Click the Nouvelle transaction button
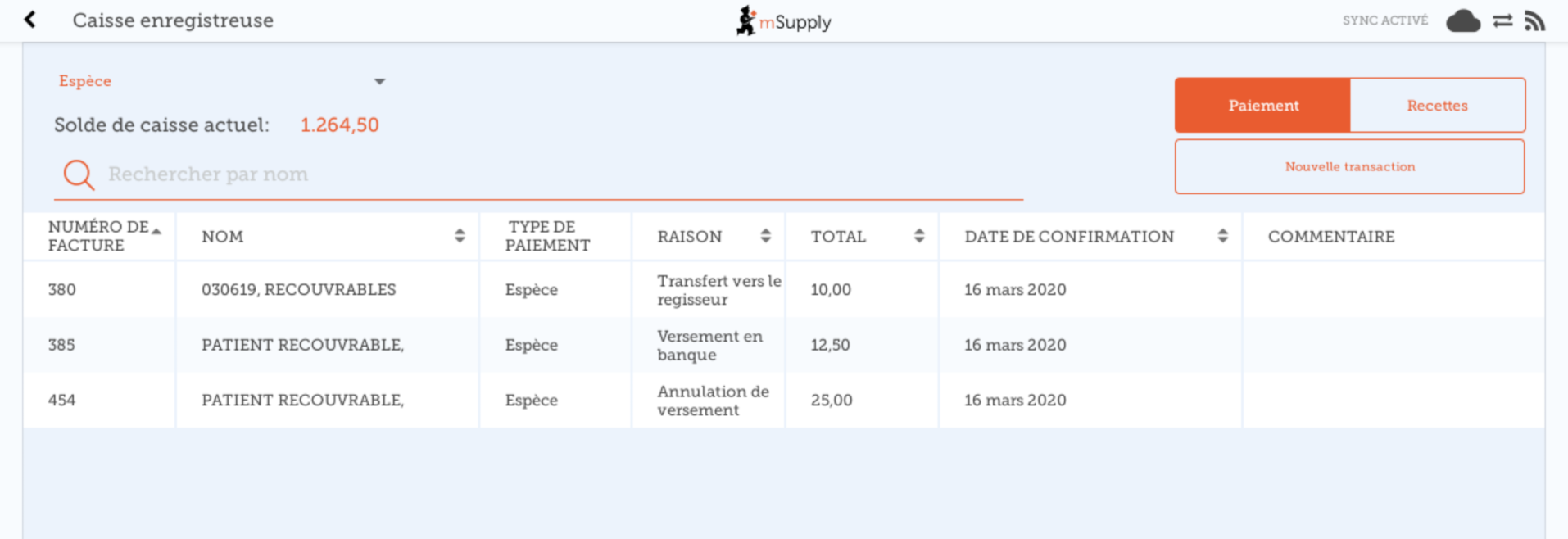The height and width of the screenshot is (539, 1568). tap(1349, 167)
